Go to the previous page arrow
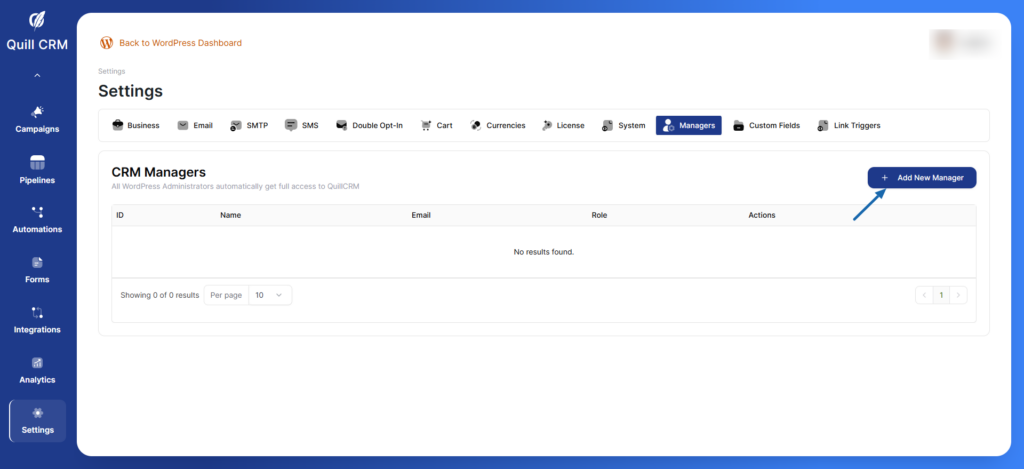This screenshot has height=469, width=1024. coord(924,295)
